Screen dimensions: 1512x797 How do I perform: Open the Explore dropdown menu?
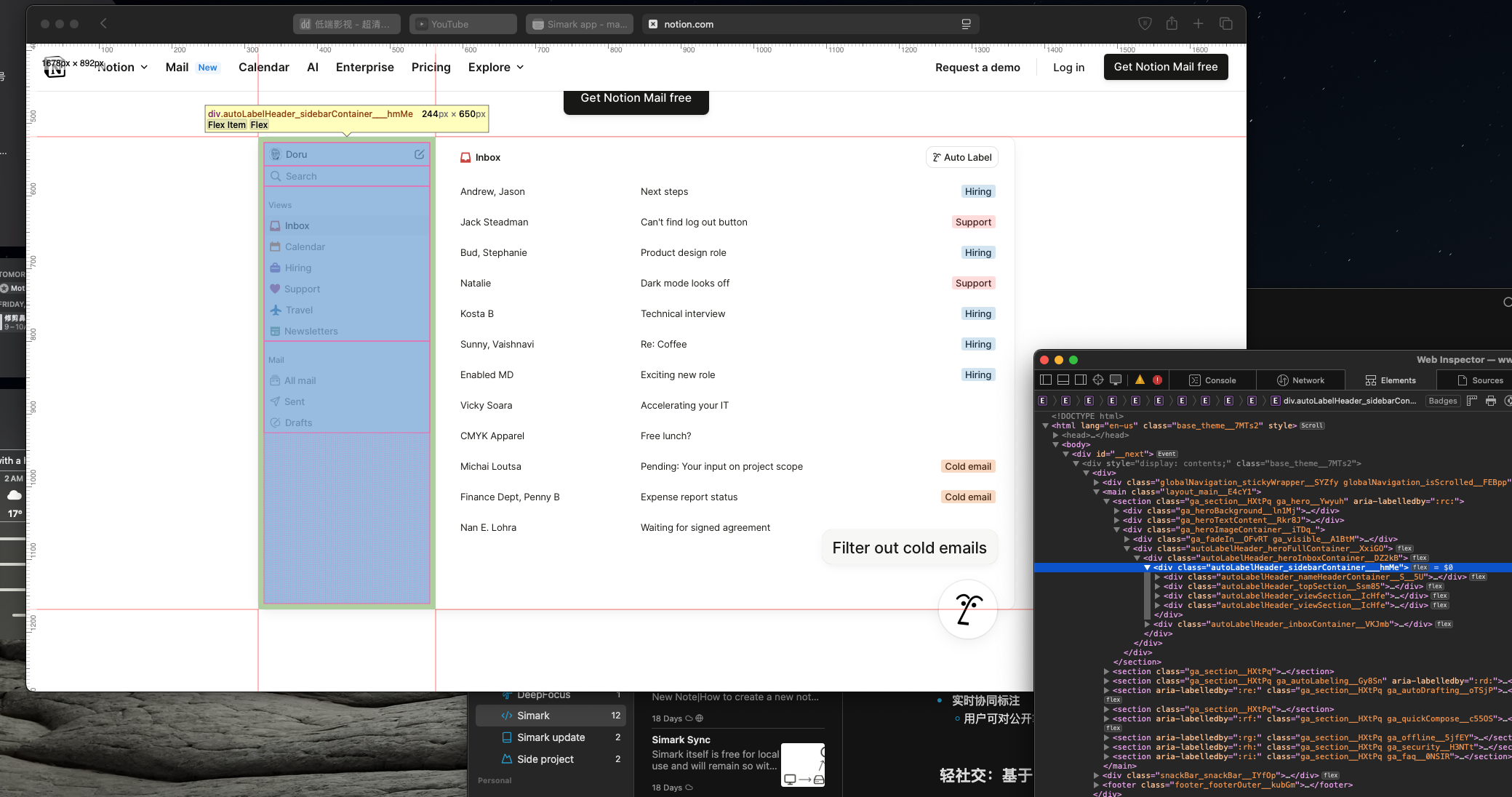[496, 67]
